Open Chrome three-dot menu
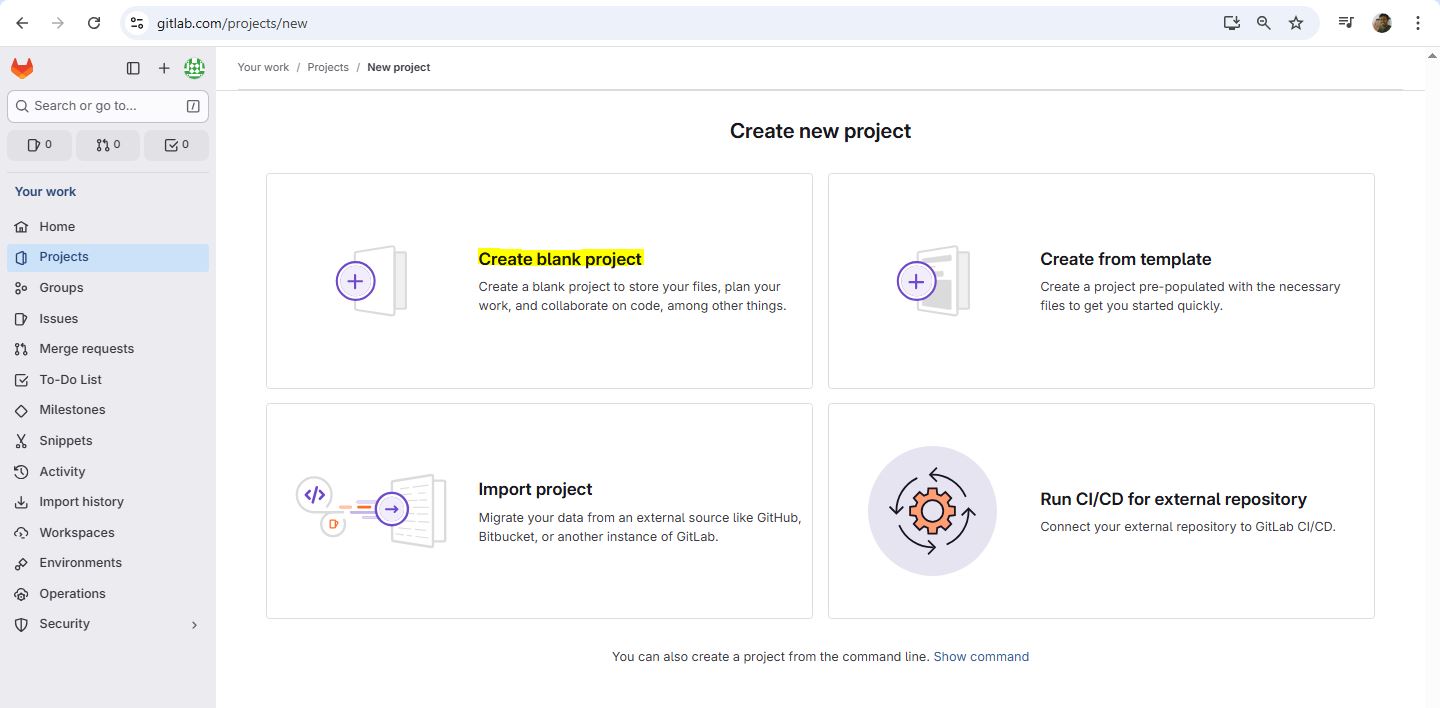1440x708 pixels. click(x=1418, y=23)
